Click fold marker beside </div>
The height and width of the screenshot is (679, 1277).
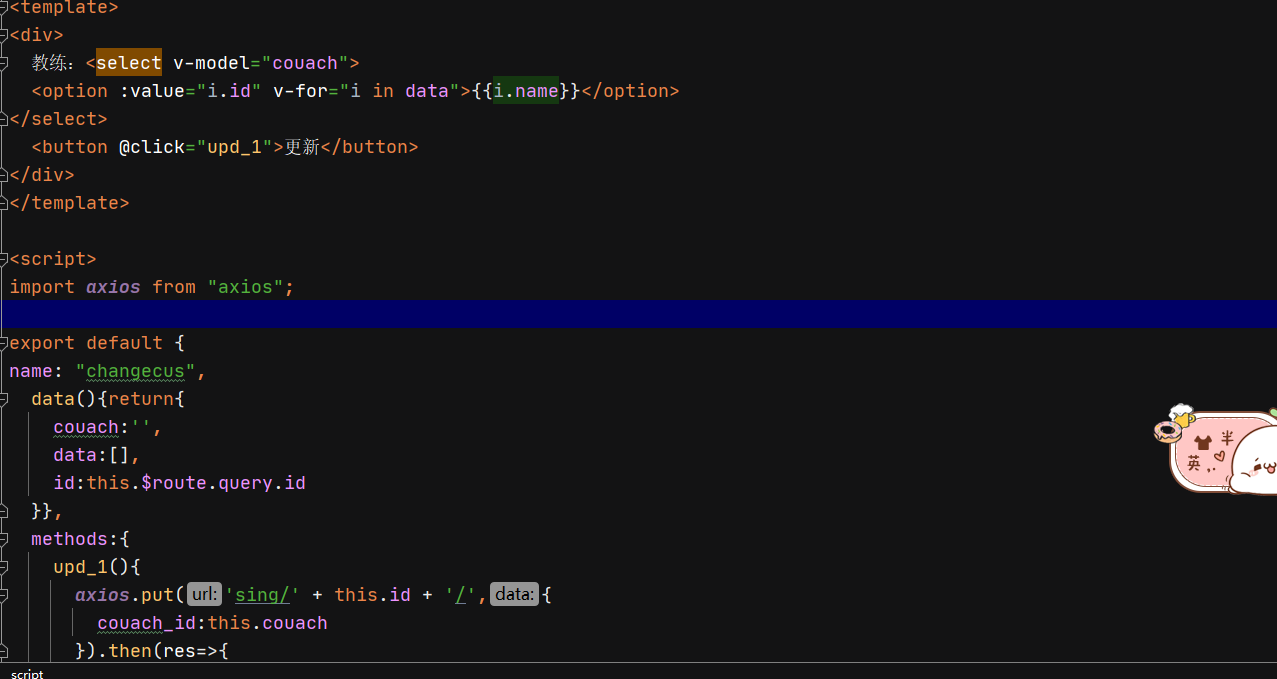[x=4, y=175]
